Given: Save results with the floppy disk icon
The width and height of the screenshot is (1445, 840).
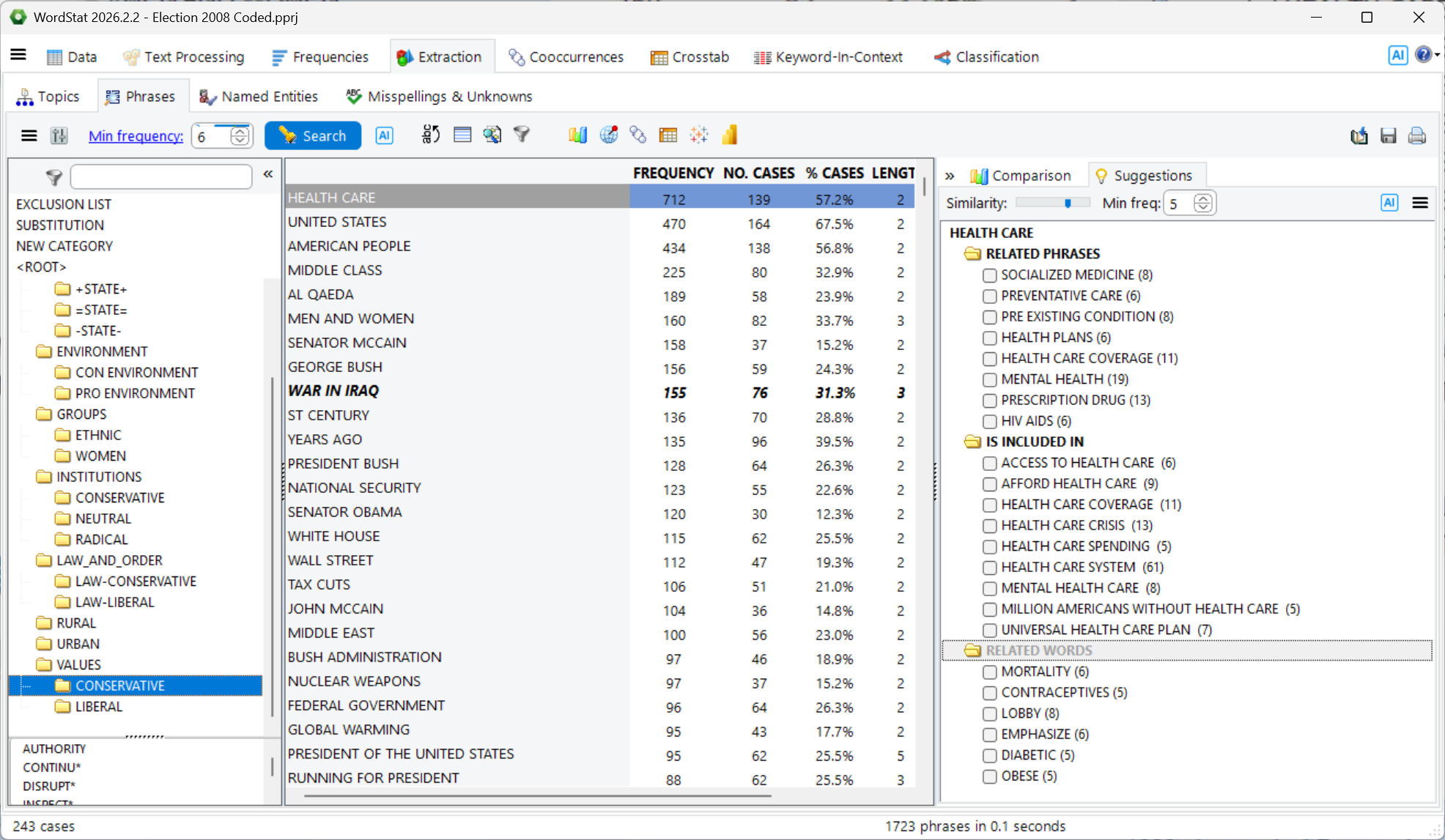Looking at the screenshot, I should (1388, 135).
